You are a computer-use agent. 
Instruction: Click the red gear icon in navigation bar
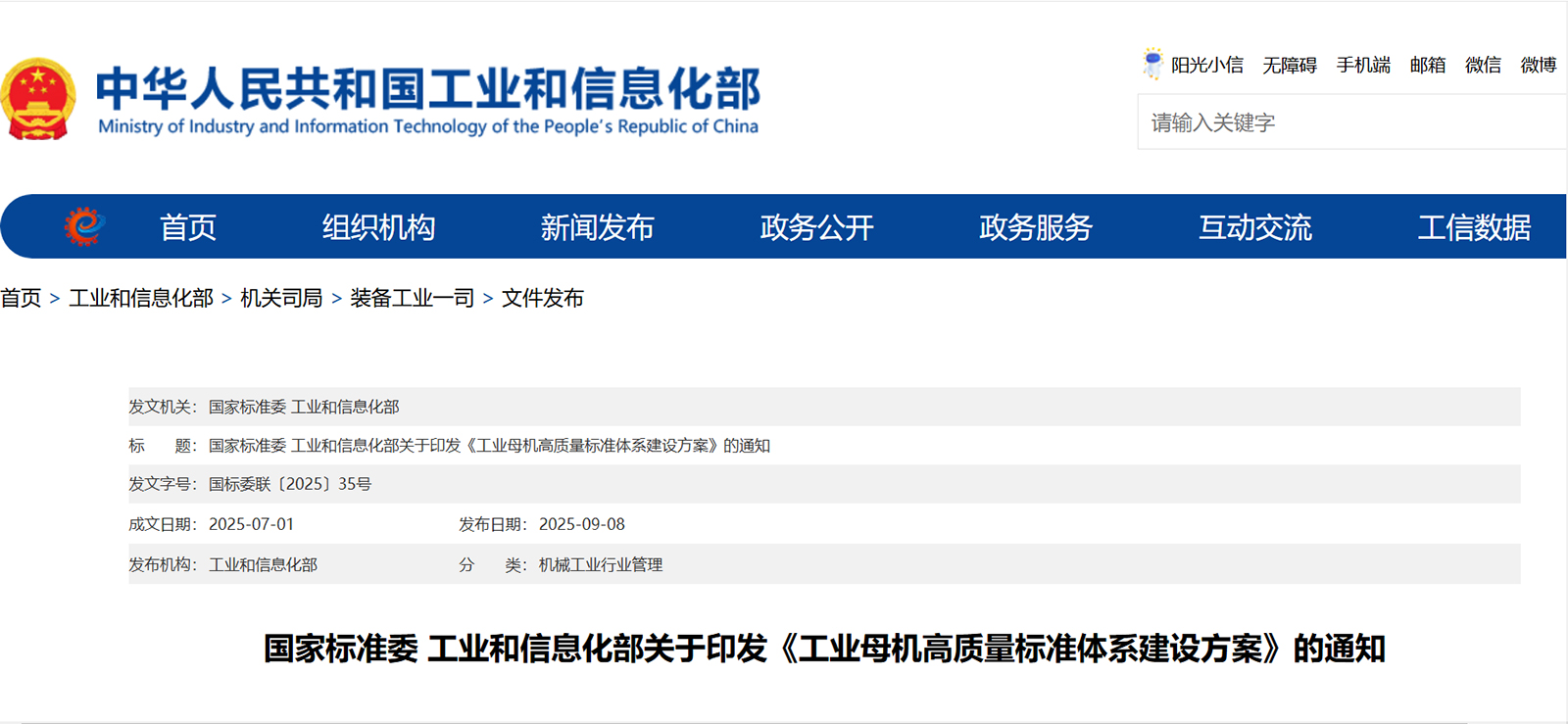point(84,226)
